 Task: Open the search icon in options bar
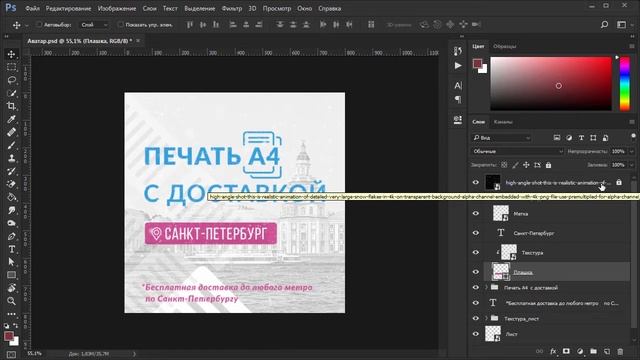(x=604, y=24)
